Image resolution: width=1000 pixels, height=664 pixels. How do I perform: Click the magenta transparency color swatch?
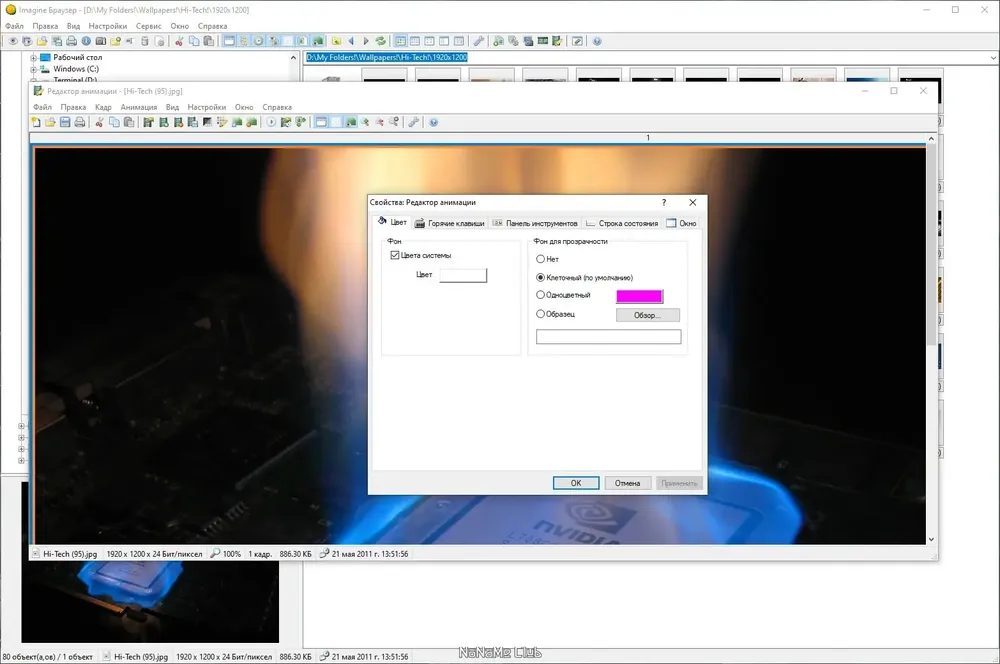coord(639,296)
